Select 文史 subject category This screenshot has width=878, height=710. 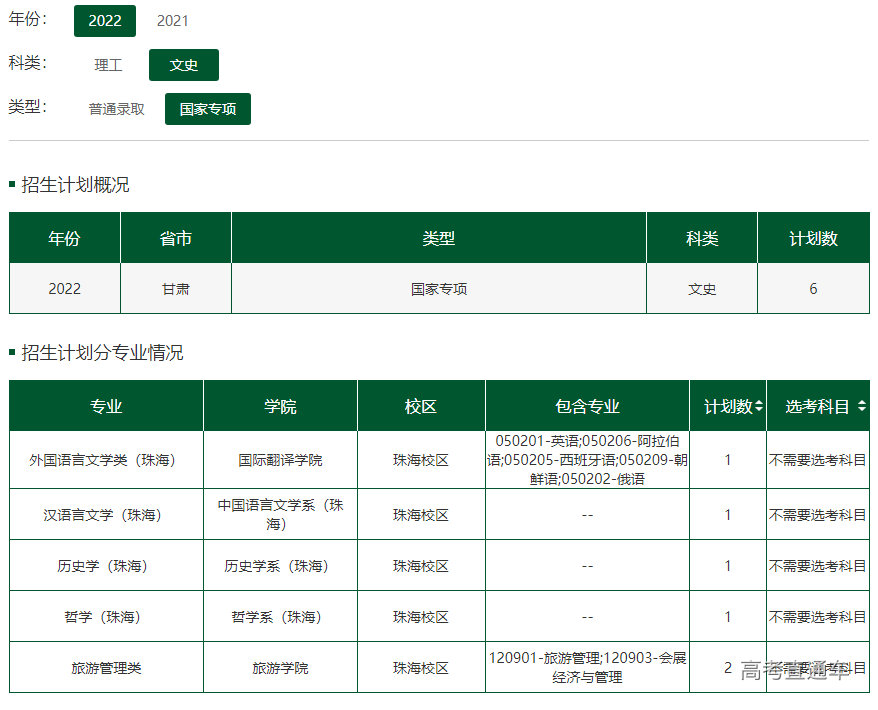[x=183, y=65]
